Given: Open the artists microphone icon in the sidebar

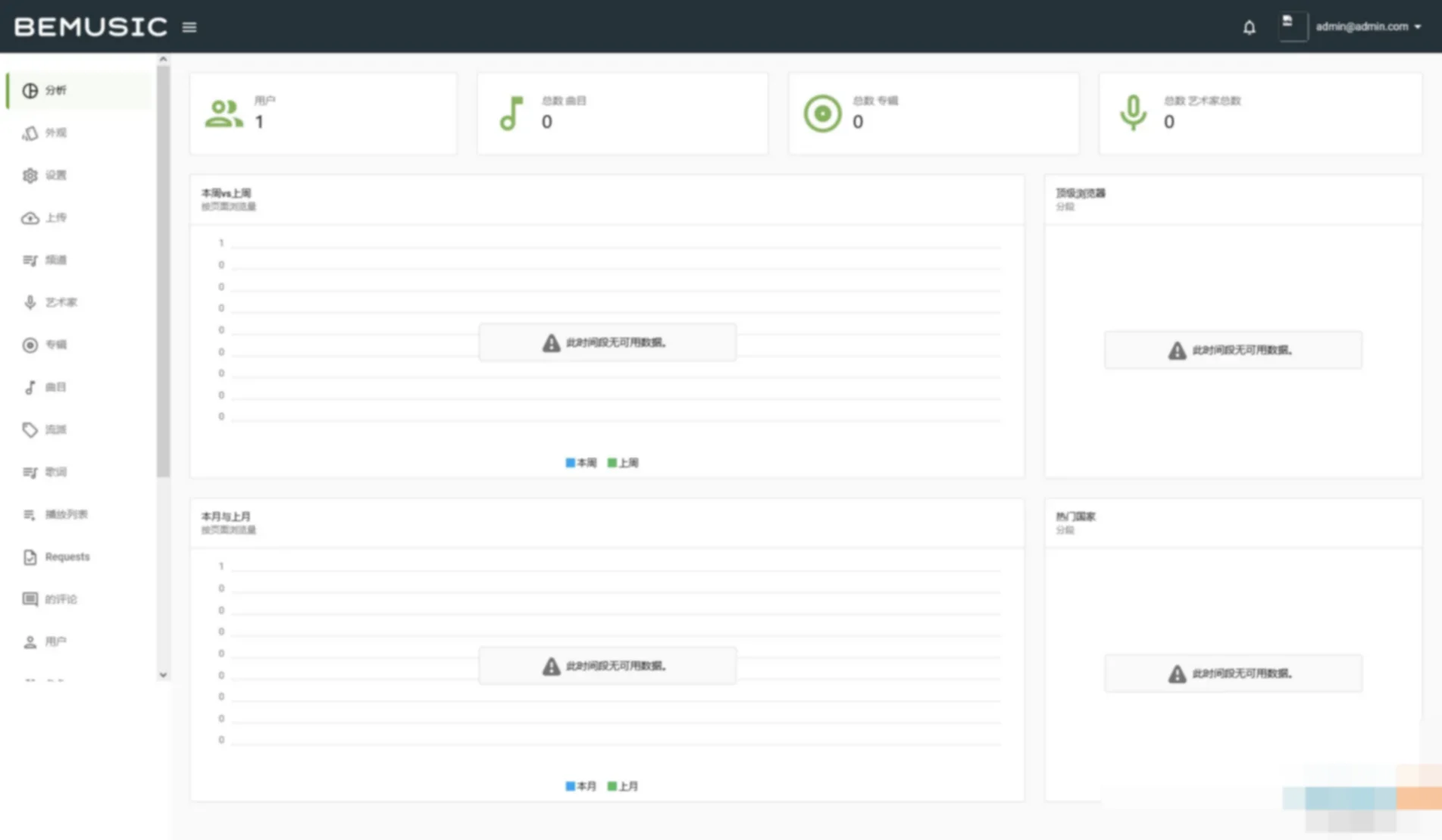Looking at the screenshot, I should tap(30, 303).
